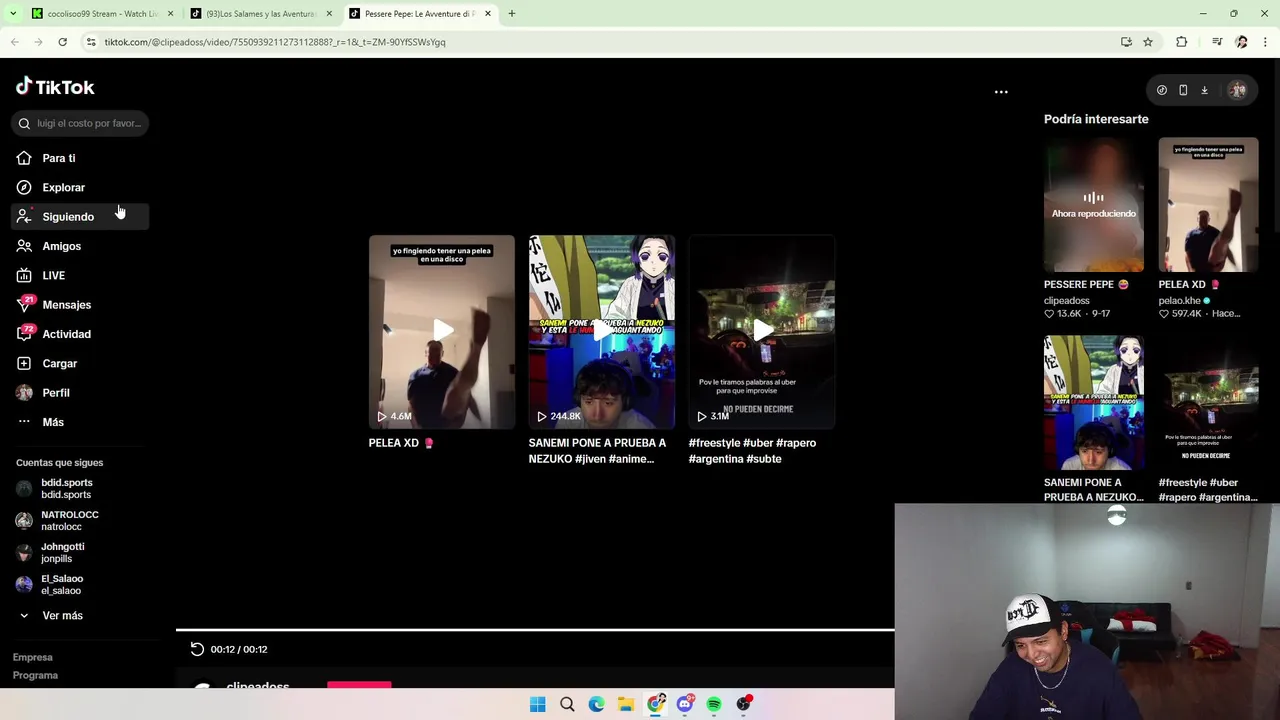Click the download desktop app icon

1204,90
